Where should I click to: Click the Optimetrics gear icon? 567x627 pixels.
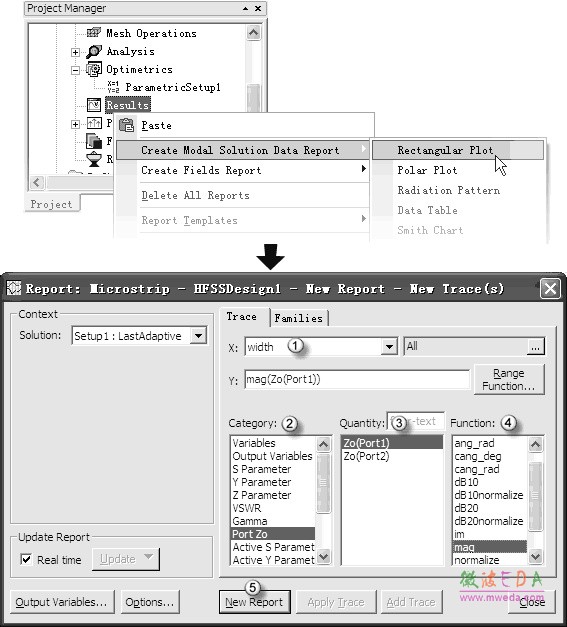click(94, 70)
